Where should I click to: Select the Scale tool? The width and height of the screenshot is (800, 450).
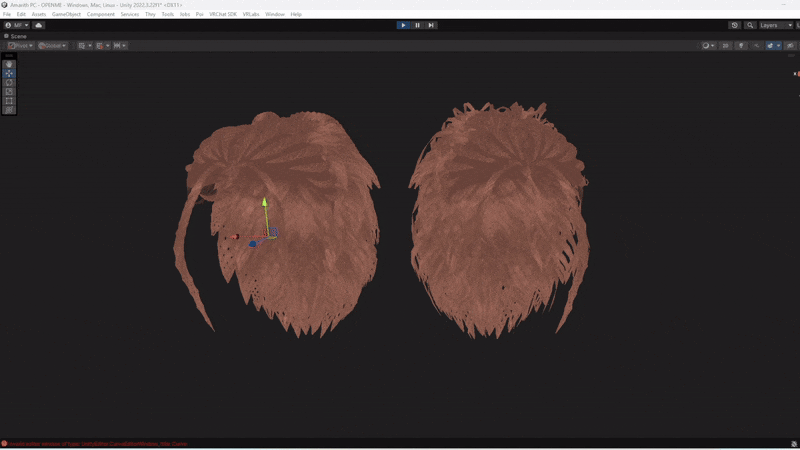pos(9,91)
